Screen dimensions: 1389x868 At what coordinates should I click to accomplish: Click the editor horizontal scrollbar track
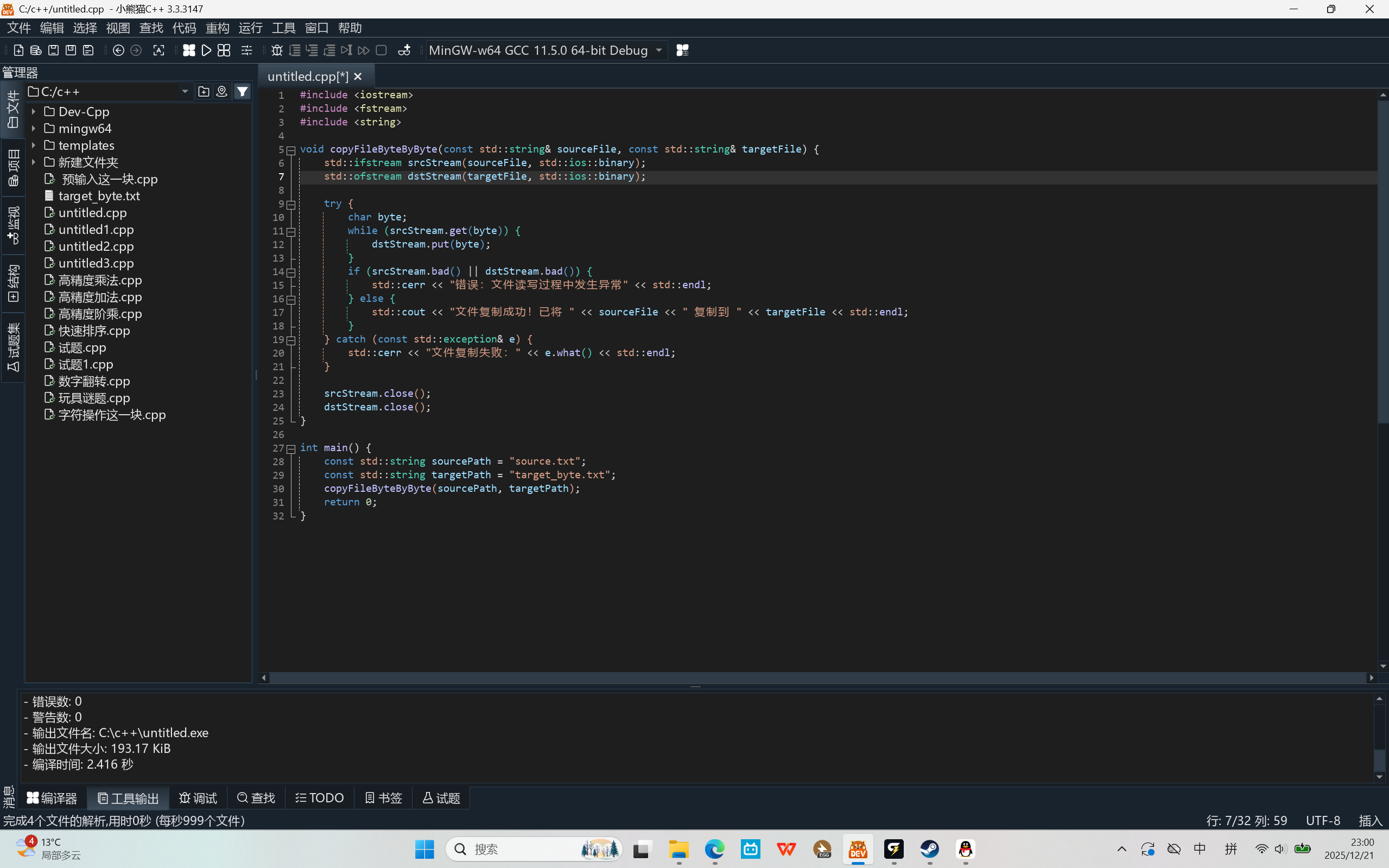coord(803,678)
